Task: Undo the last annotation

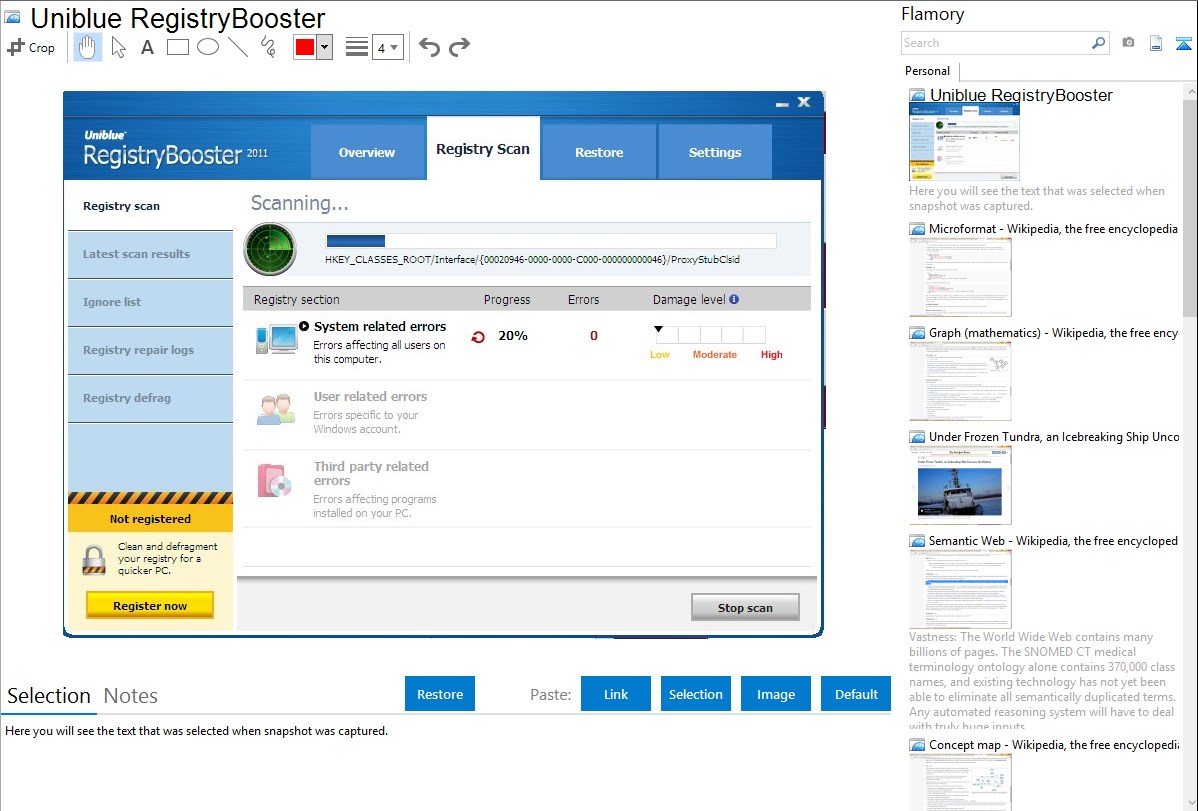Action: point(429,47)
